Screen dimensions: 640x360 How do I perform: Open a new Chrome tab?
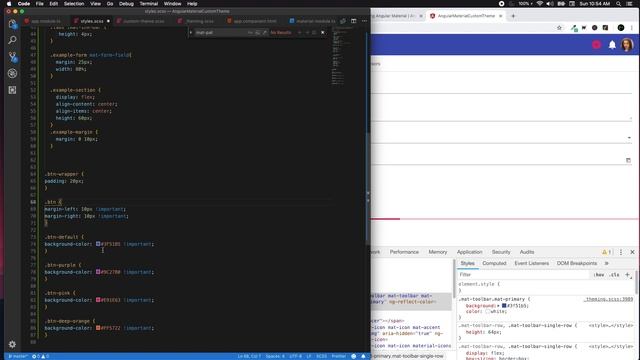tap(513, 16)
